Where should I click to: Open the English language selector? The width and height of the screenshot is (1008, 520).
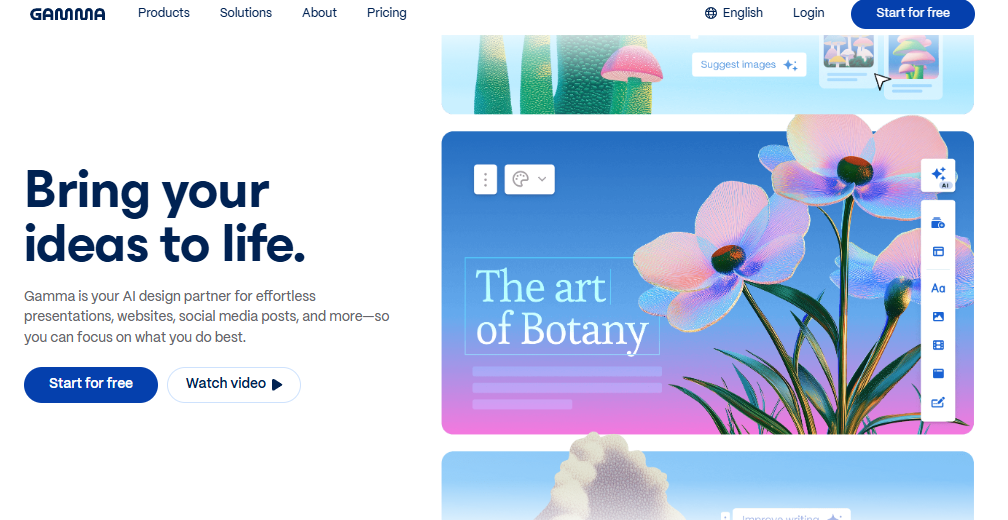[734, 13]
